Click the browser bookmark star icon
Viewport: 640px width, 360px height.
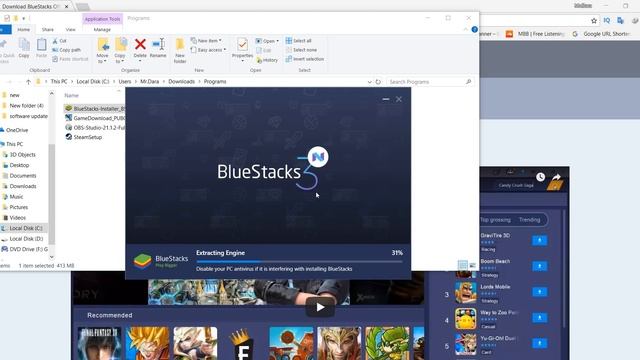[x=594, y=20]
